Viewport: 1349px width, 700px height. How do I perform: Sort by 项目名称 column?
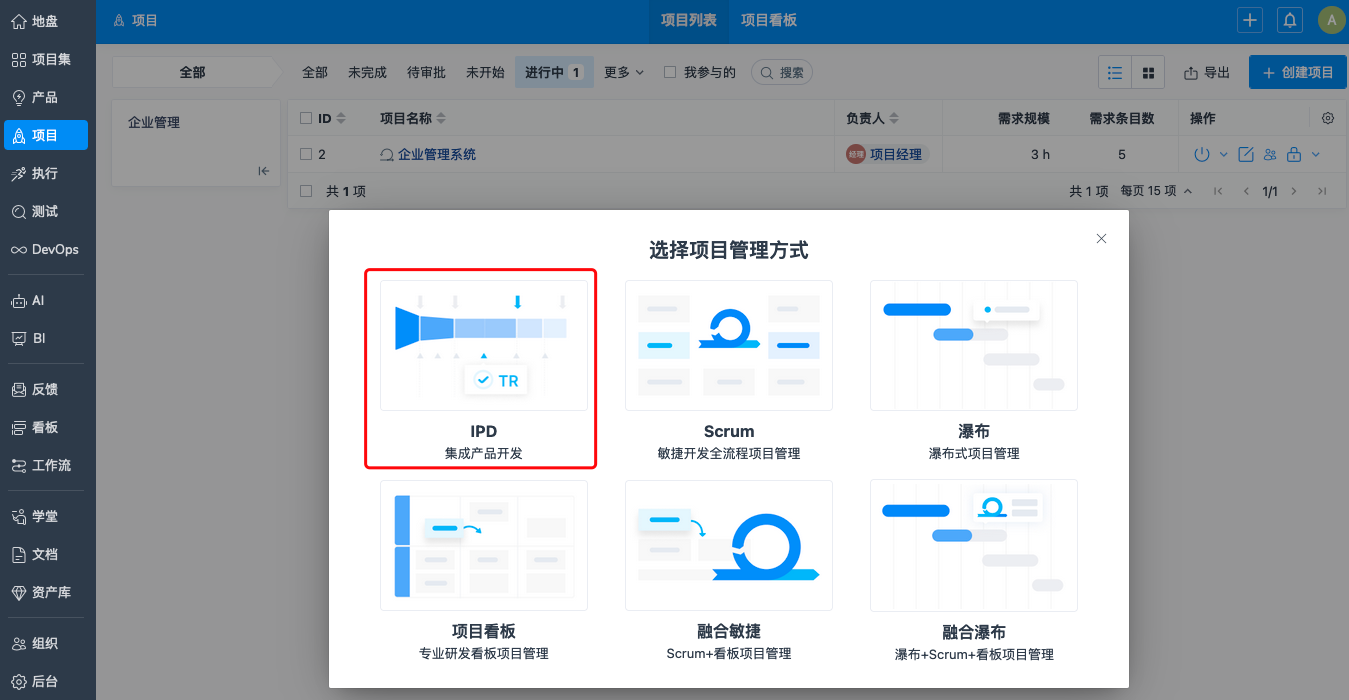click(x=412, y=118)
